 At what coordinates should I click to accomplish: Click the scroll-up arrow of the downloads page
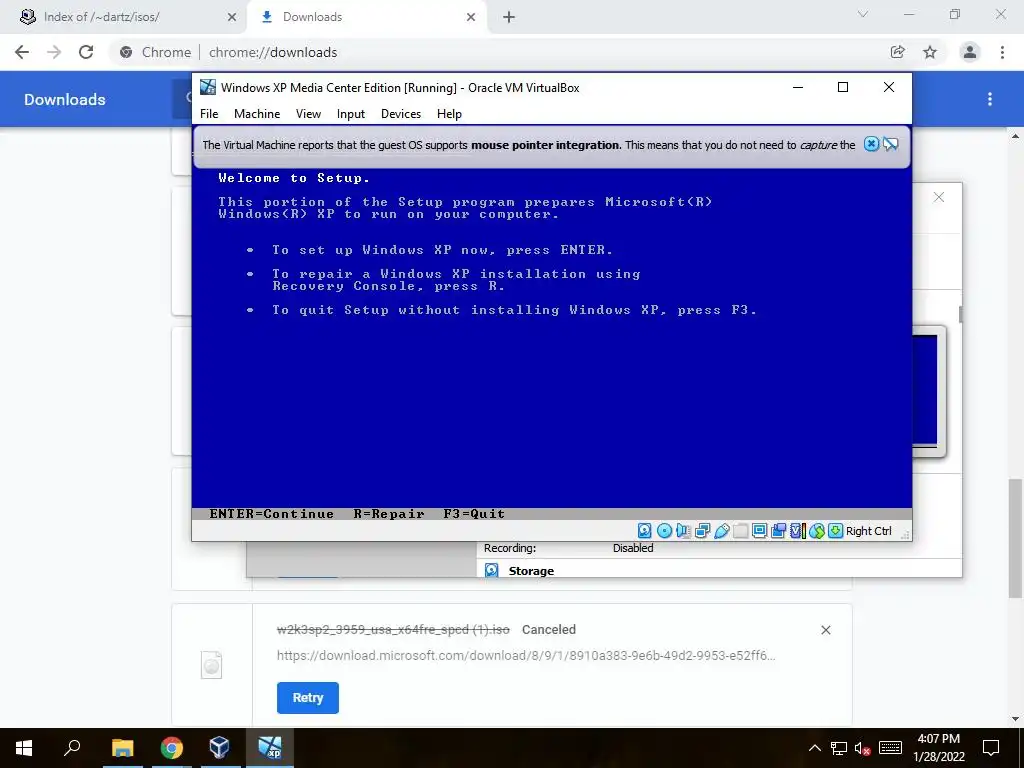1015,136
